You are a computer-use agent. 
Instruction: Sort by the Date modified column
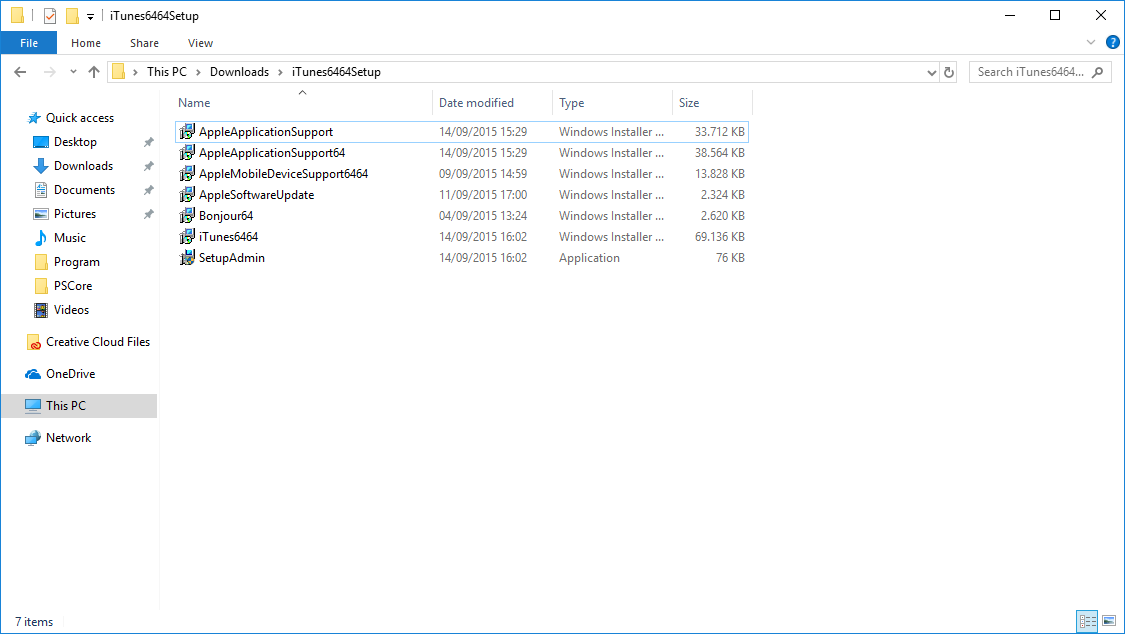pyautogui.click(x=492, y=103)
